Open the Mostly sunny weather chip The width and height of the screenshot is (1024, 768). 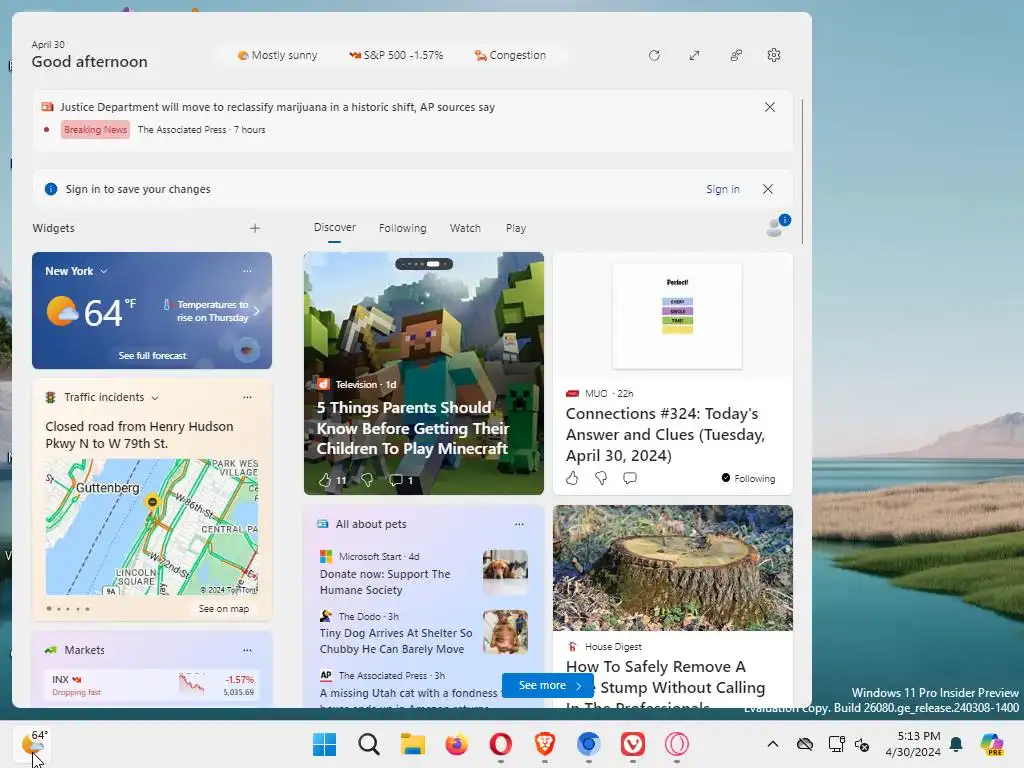(x=278, y=56)
